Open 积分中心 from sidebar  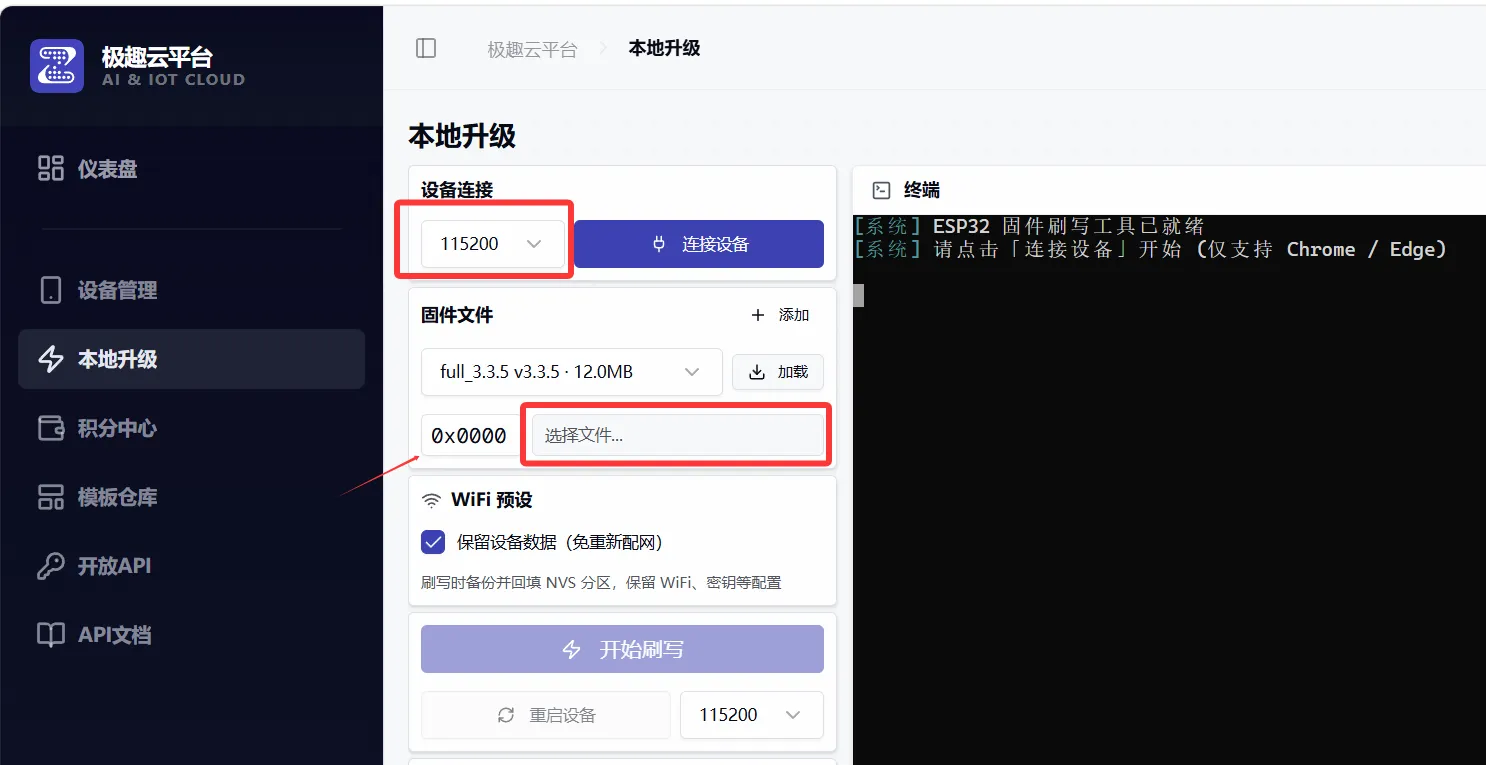pos(191,428)
